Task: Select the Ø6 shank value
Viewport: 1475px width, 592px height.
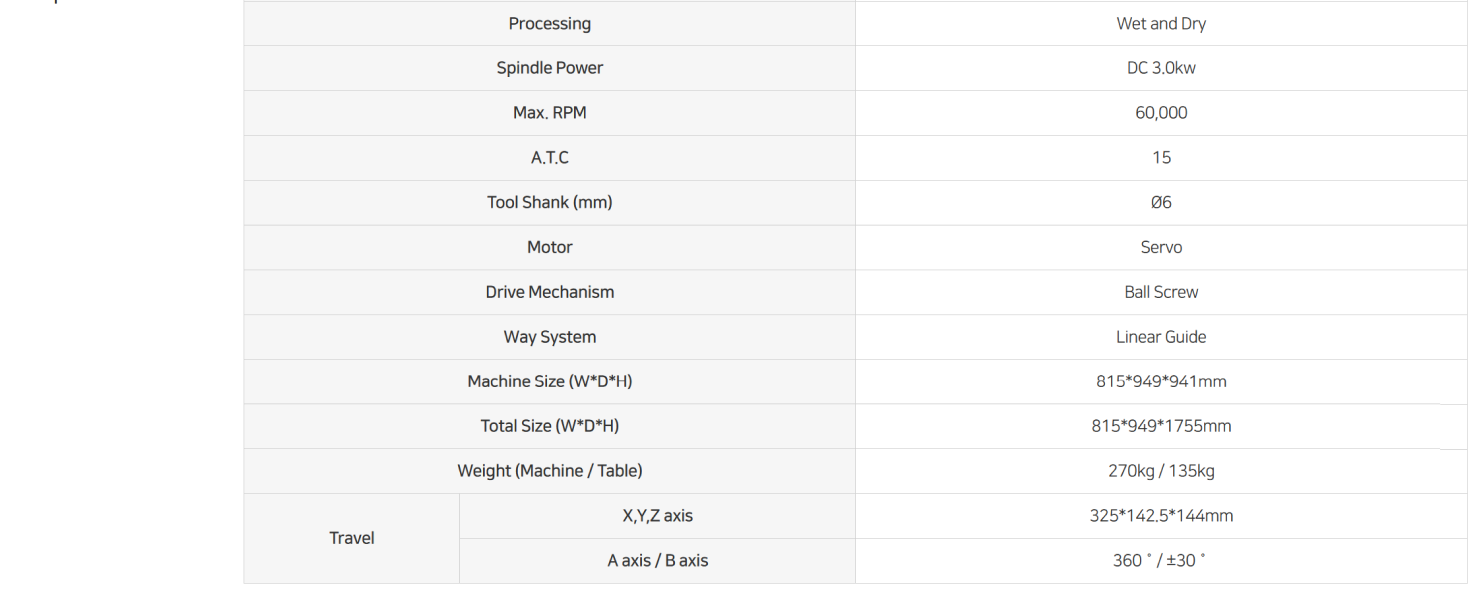Action: 1161,202
